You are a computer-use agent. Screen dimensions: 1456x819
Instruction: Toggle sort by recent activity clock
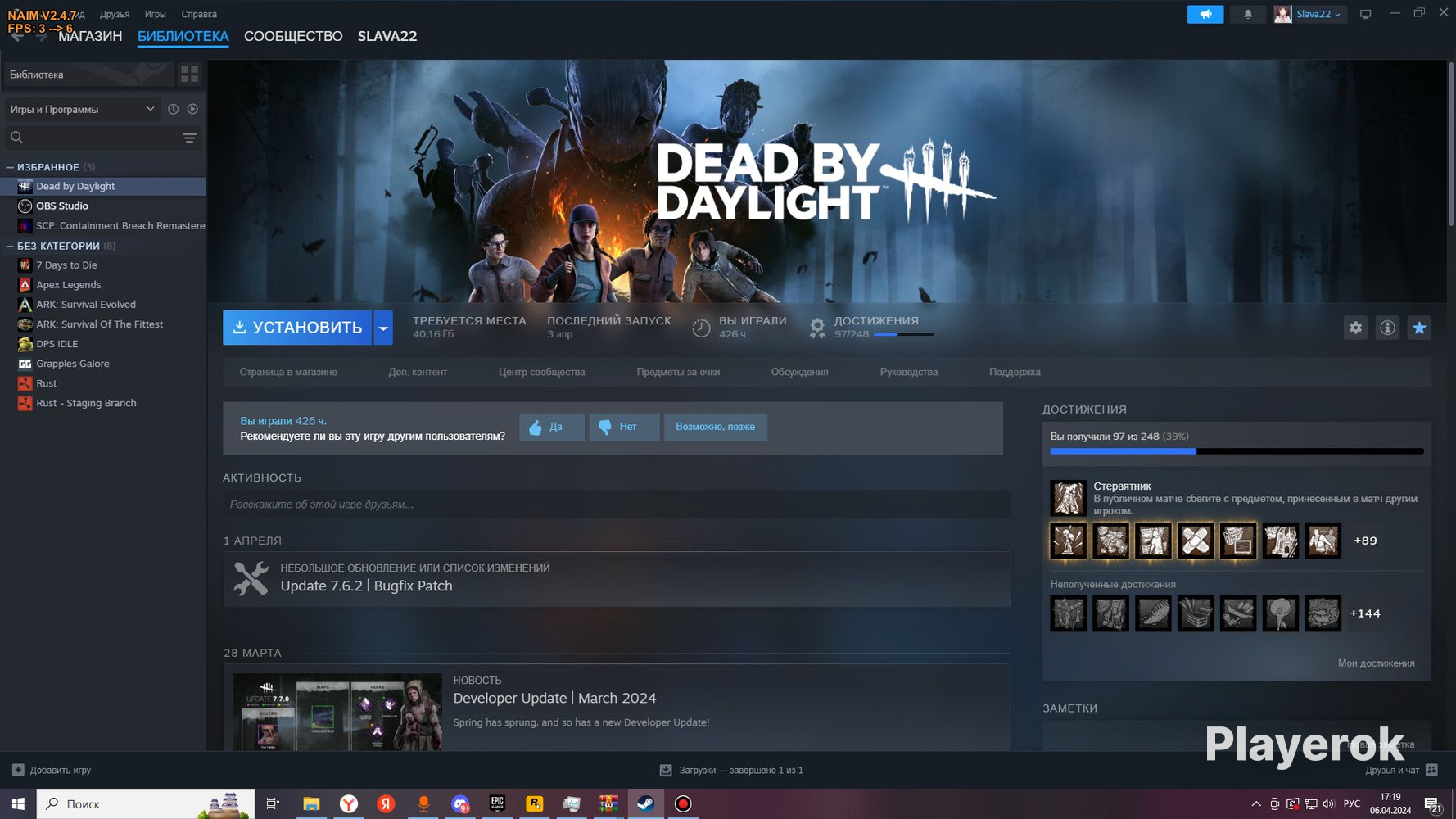(x=173, y=109)
